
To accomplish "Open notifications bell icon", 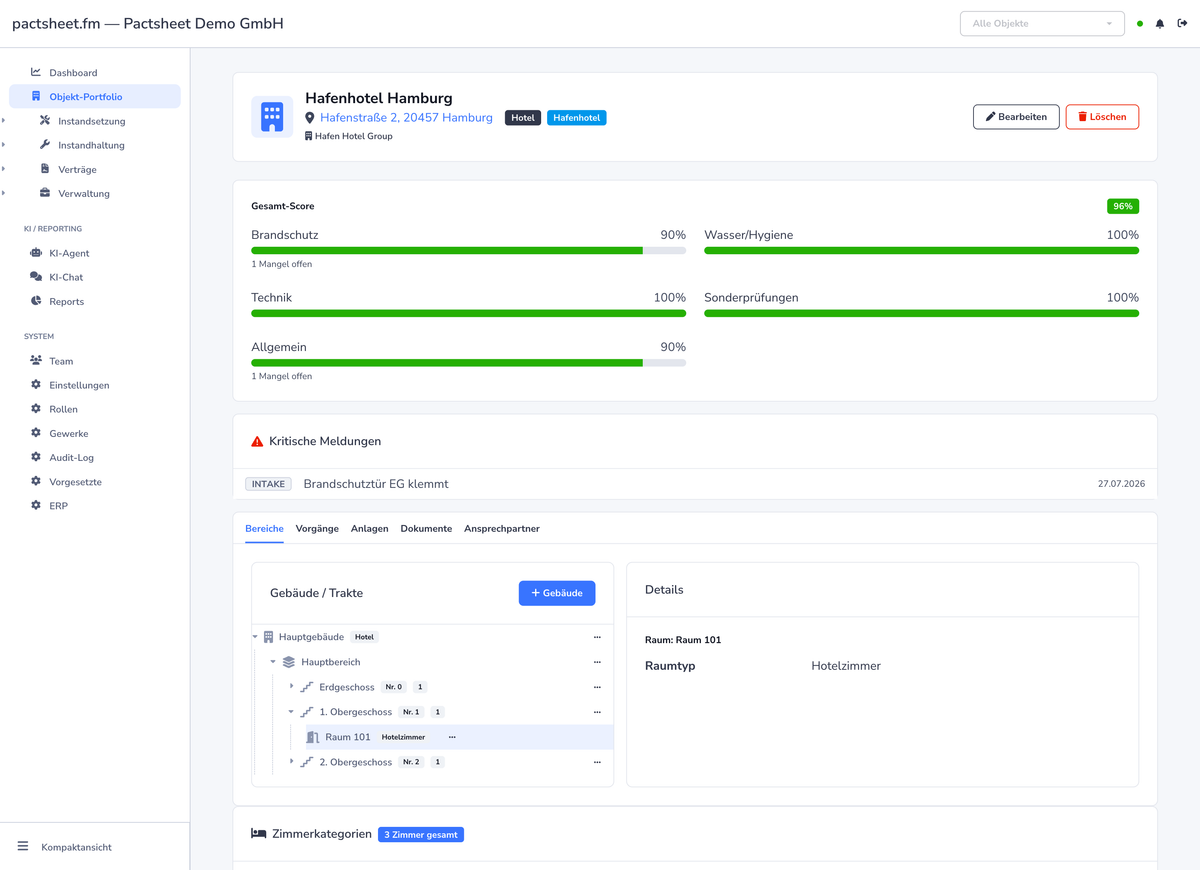I will [1160, 23].
